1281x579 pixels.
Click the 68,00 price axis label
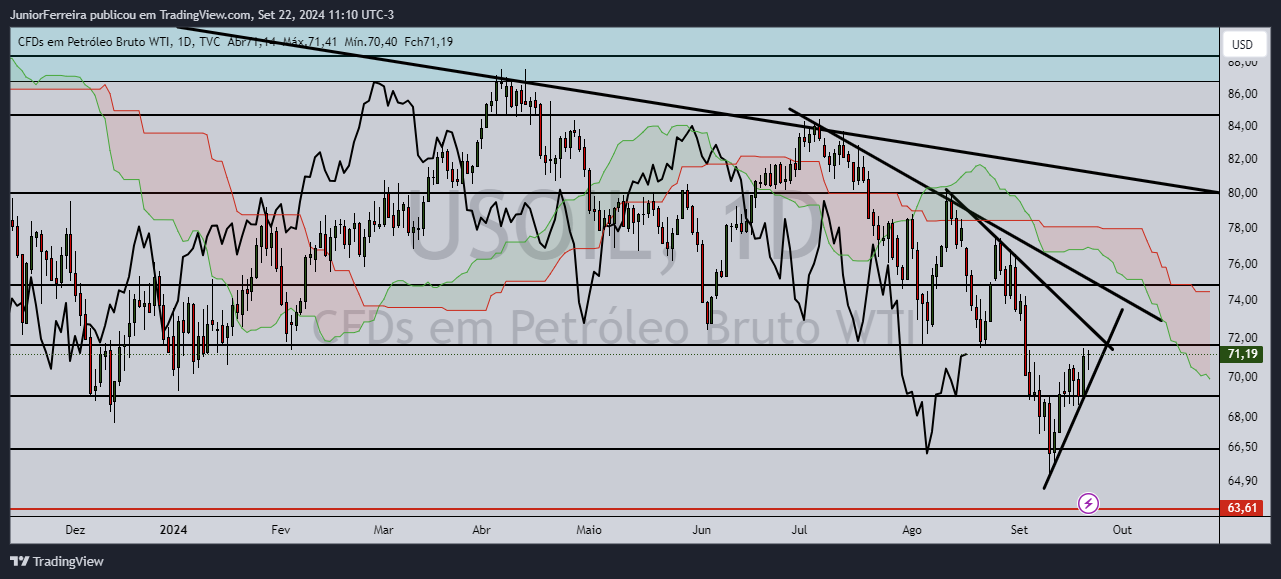click(1242, 417)
